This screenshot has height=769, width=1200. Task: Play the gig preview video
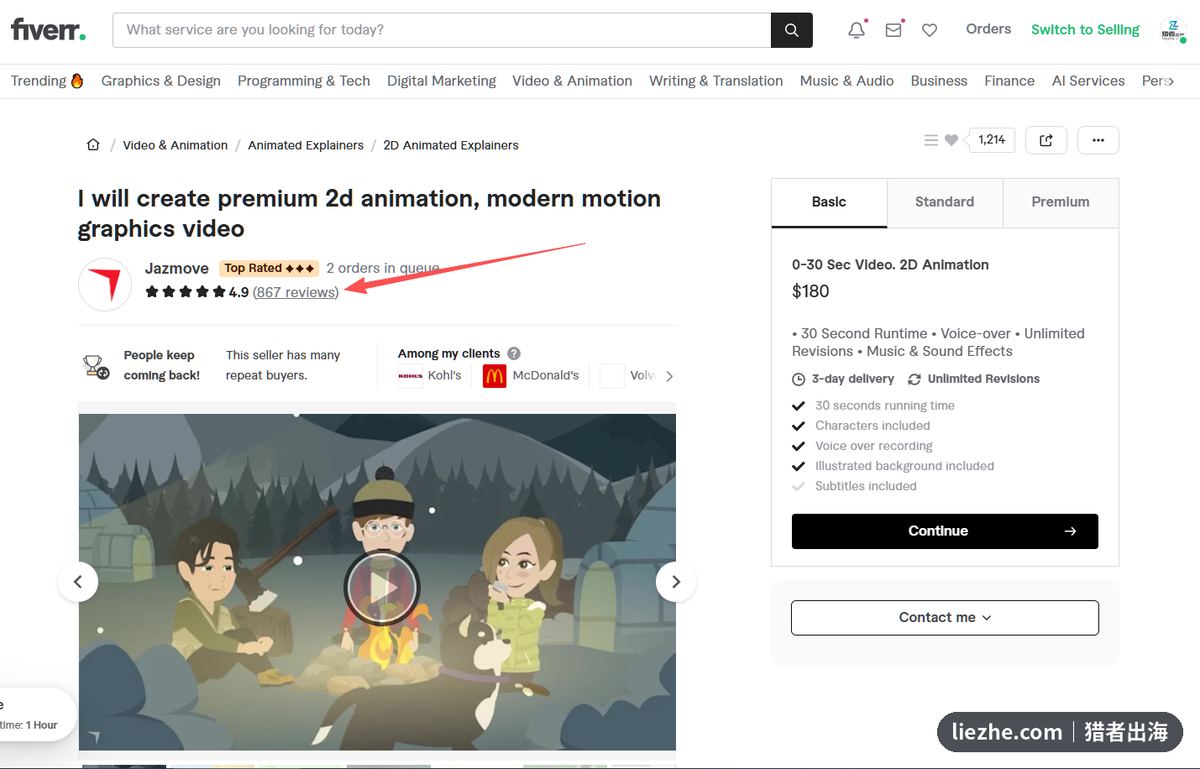click(x=381, y=588)
